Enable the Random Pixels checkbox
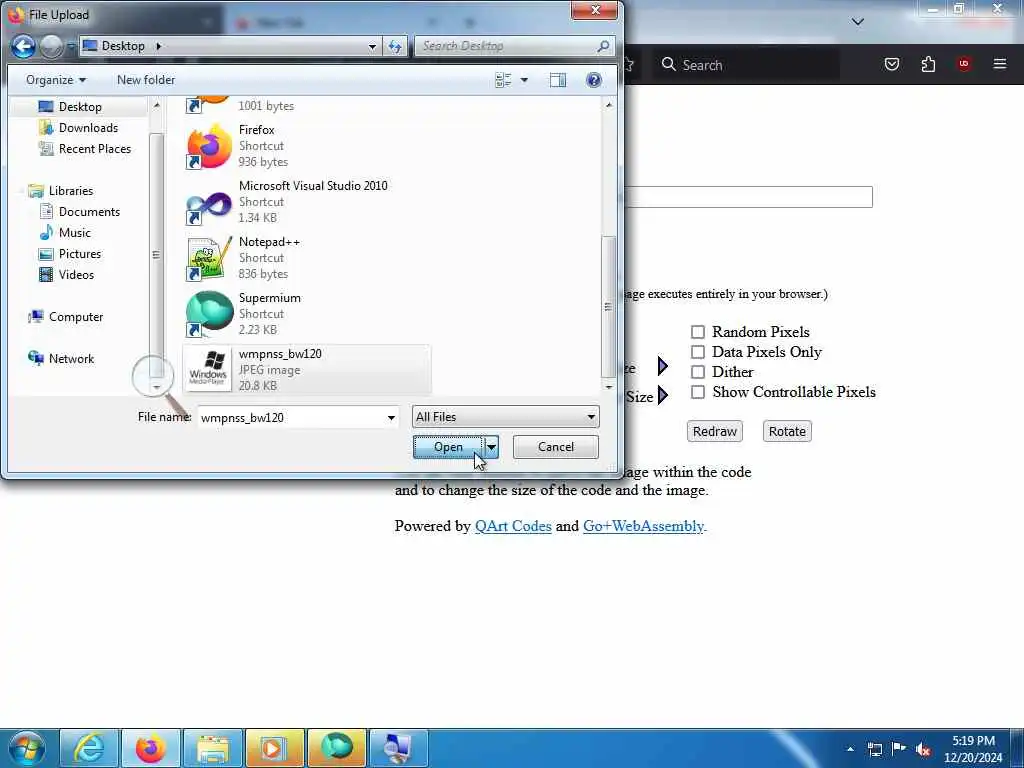 coord(698,332)
